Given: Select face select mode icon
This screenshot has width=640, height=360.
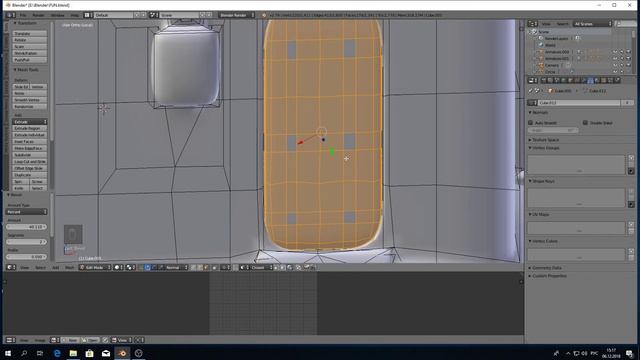Looking at the screenshot, I should [207, 267].
